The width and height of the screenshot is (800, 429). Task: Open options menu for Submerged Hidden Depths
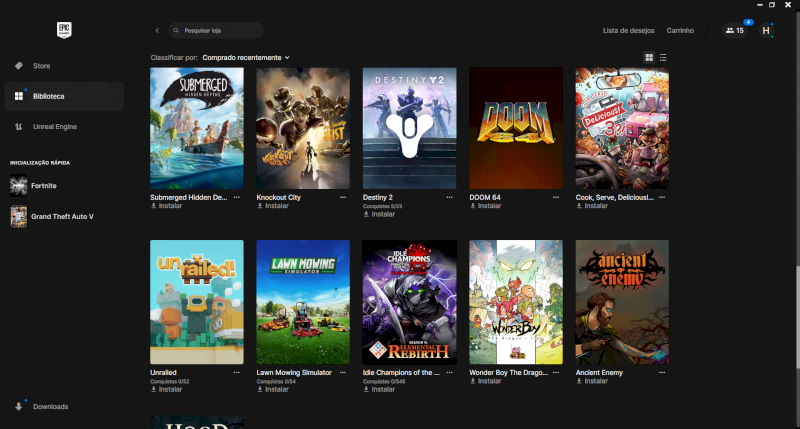click(x=237, y=197)
